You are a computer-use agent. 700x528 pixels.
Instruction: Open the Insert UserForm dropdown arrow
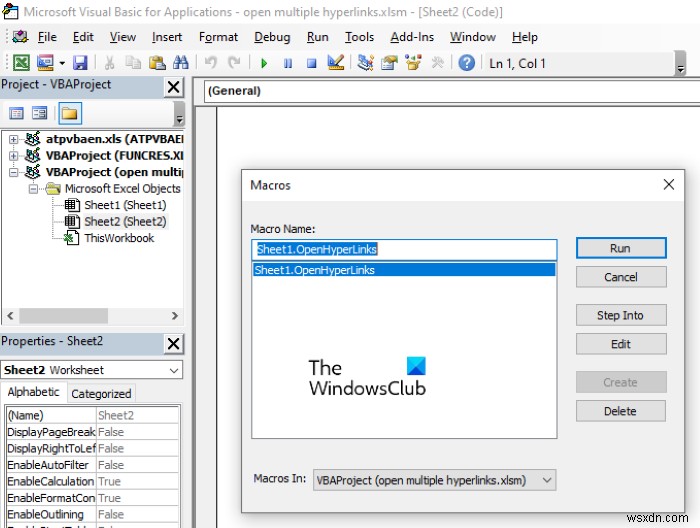(x=62, y=63)
